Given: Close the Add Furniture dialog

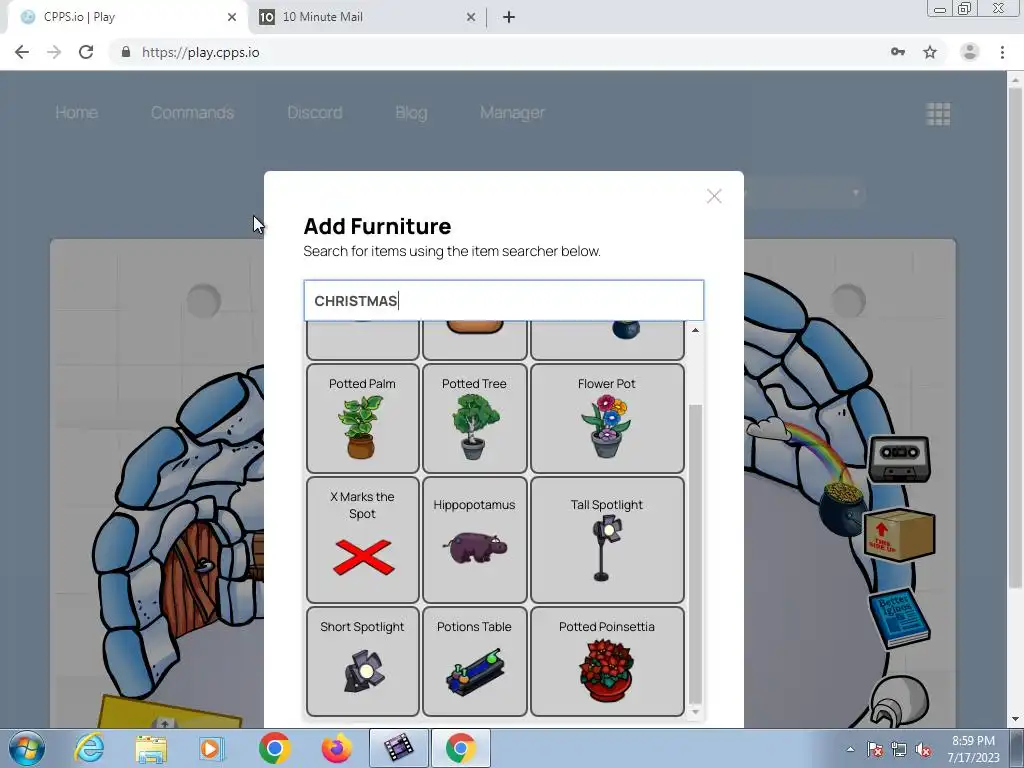Looking at the screenshot, I should pos(714,196).
